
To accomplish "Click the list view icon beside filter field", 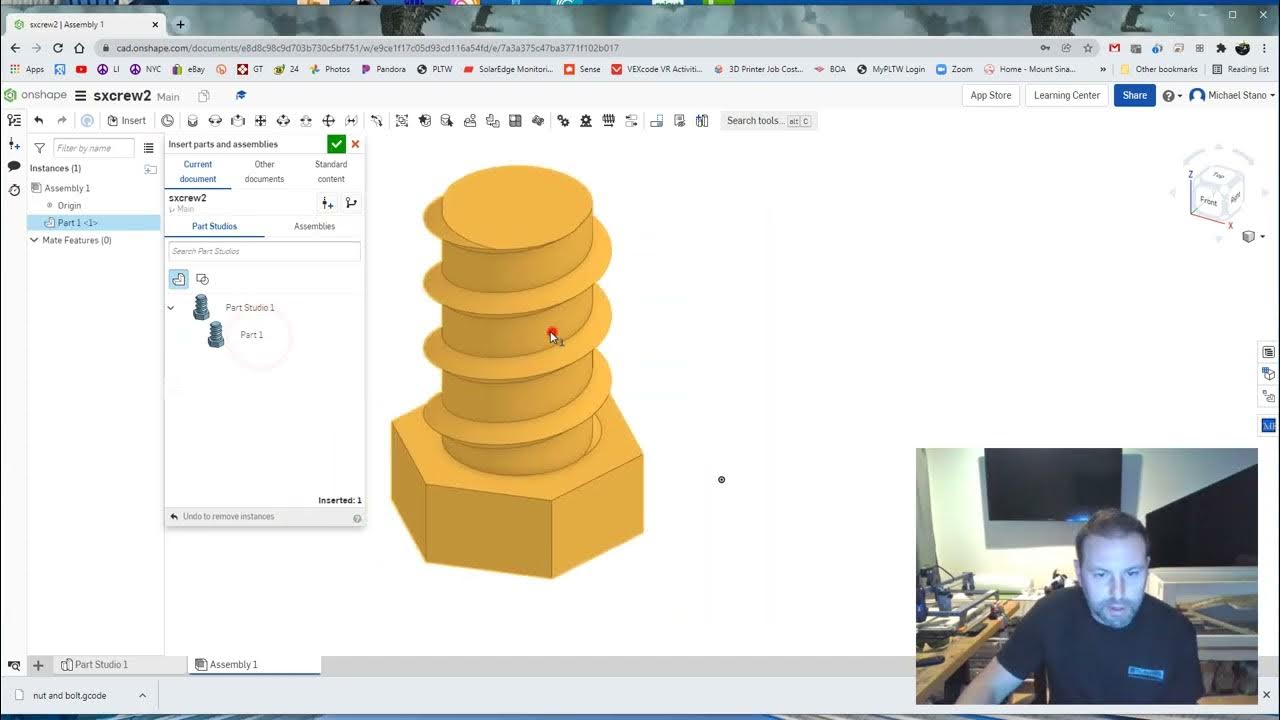I will click(x=148, y=148).
